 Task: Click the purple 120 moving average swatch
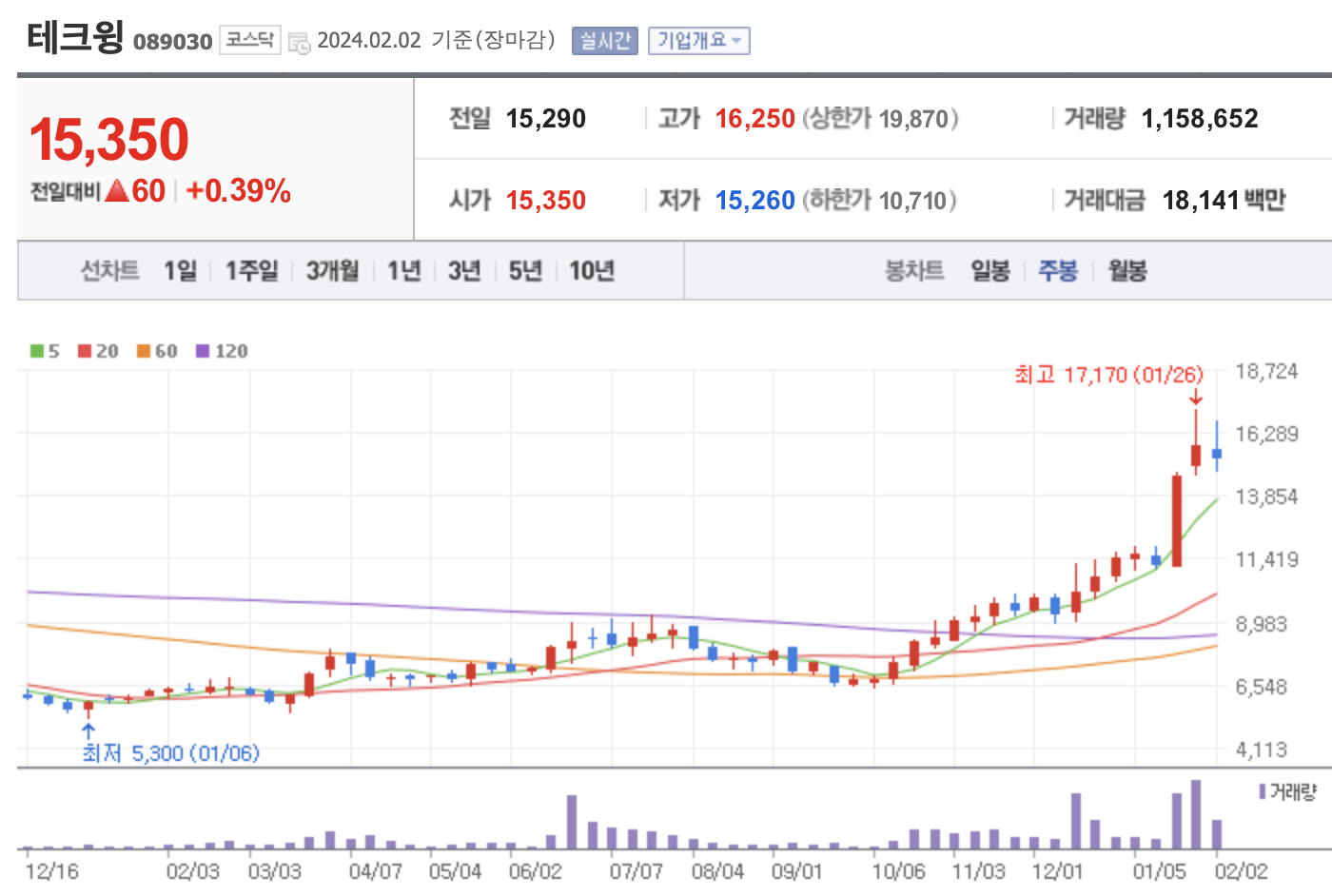pos(203,351)
